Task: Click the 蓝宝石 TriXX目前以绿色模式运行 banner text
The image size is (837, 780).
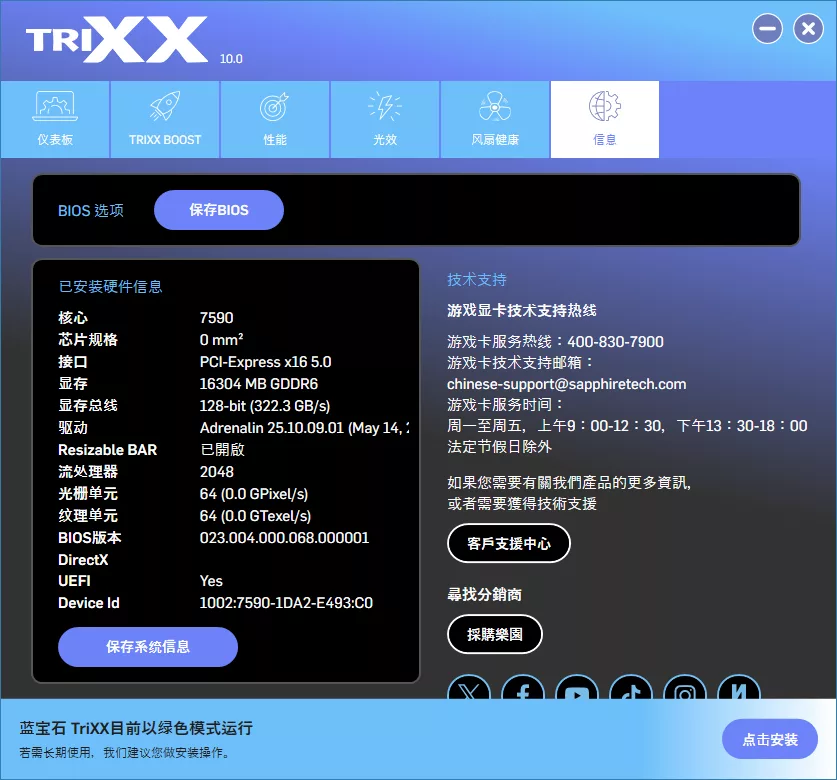Action: 136,728
